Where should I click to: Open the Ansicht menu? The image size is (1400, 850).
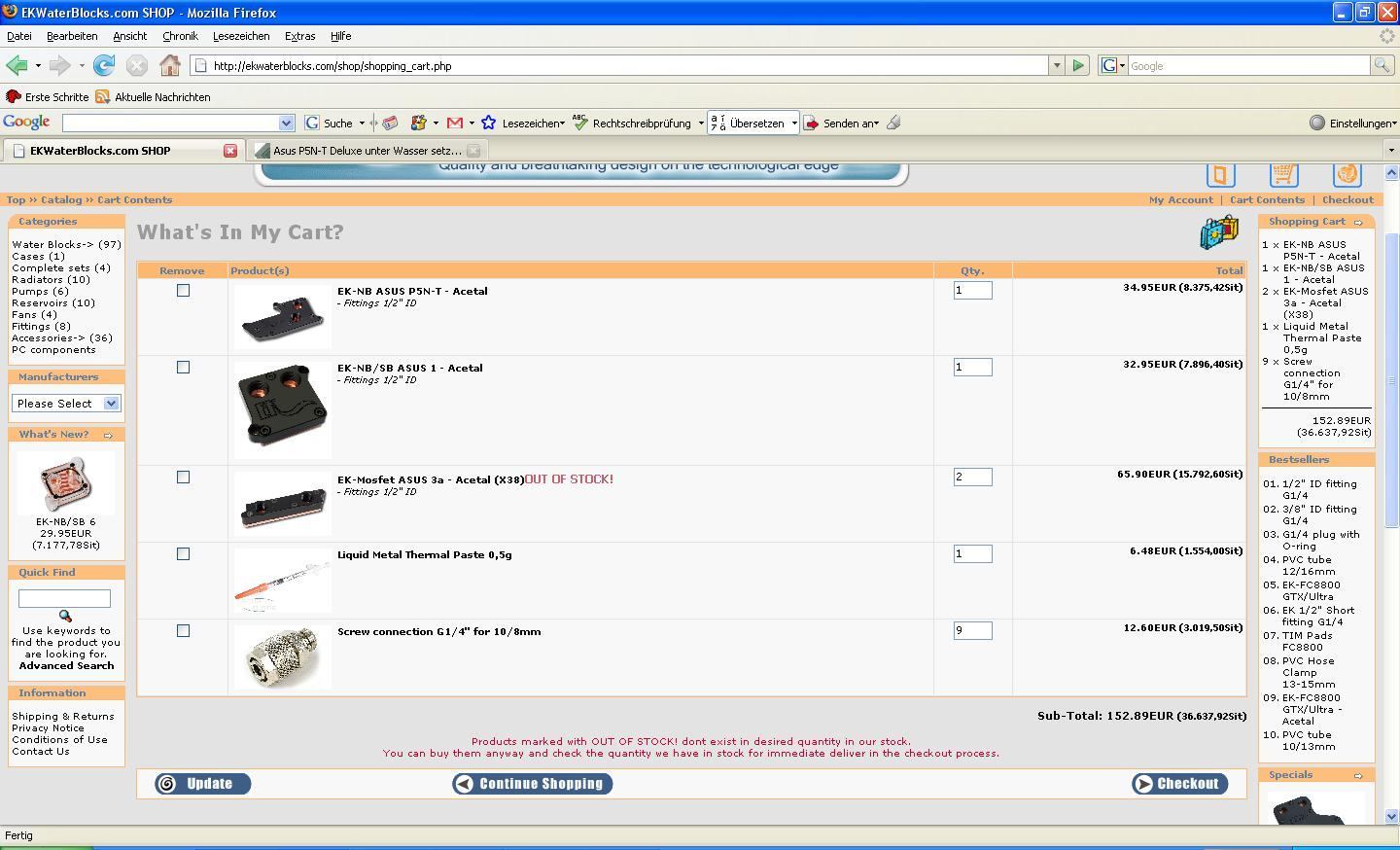130,36
